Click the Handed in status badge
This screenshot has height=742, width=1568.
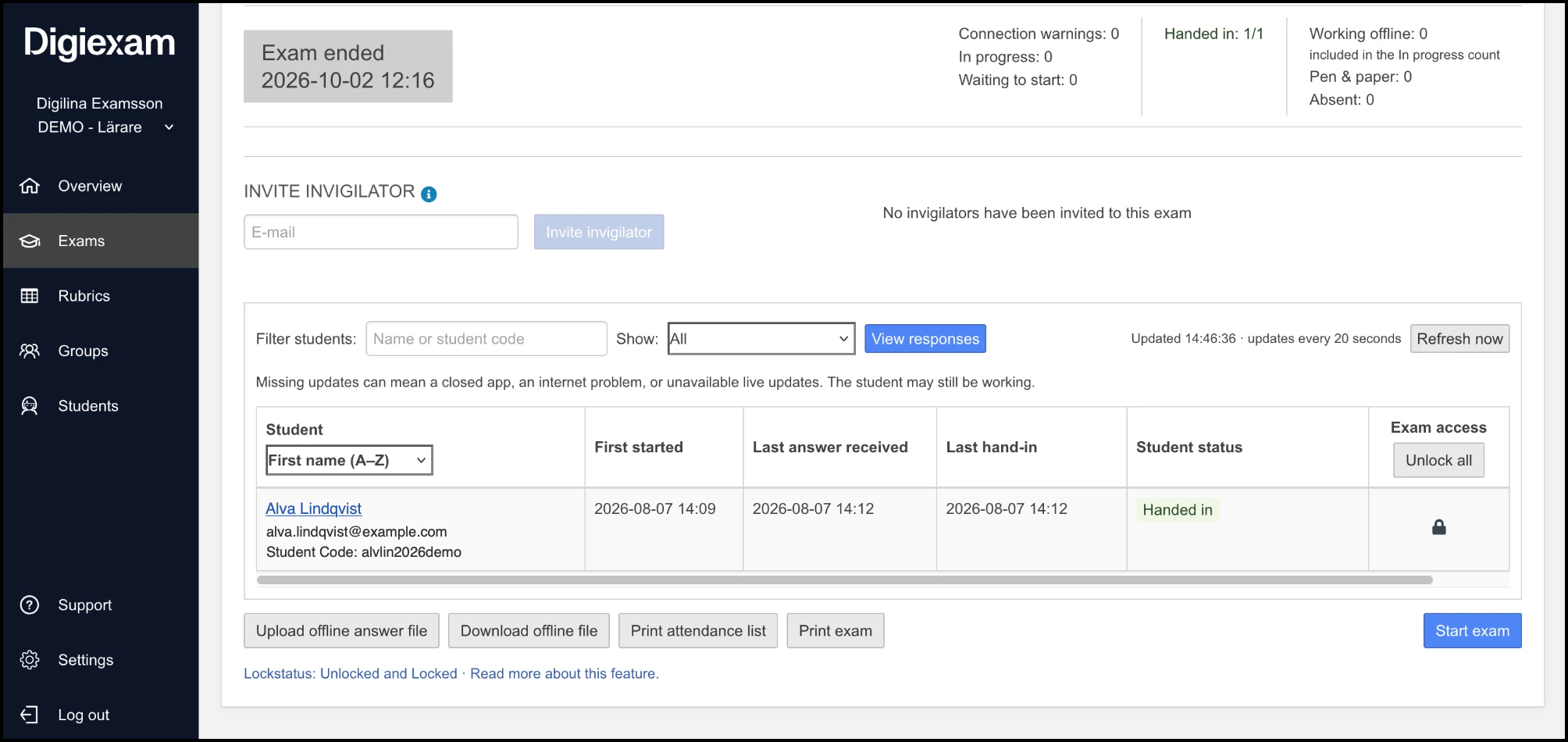1178,510
